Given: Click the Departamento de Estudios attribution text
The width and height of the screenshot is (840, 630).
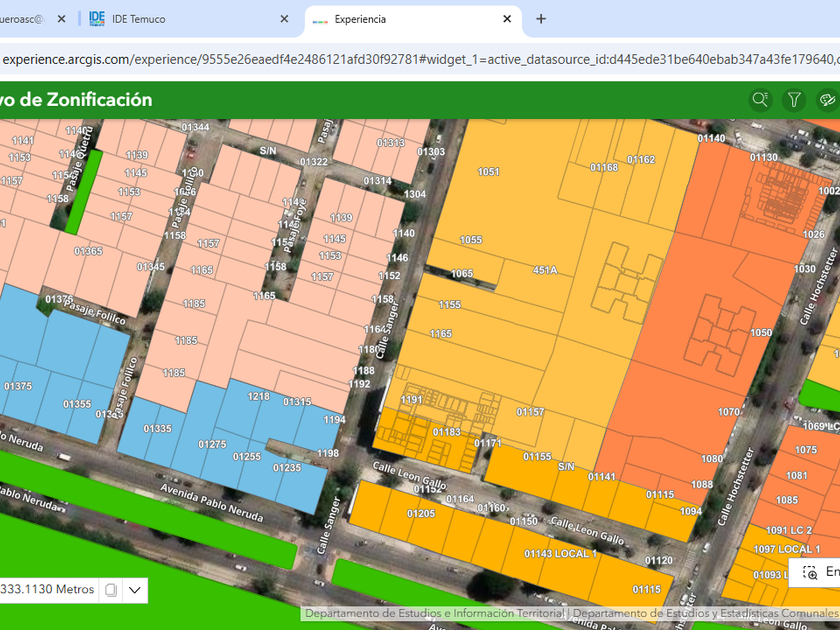Looking at the screenshot, I should pyautogui.click(x=435, y=613).
